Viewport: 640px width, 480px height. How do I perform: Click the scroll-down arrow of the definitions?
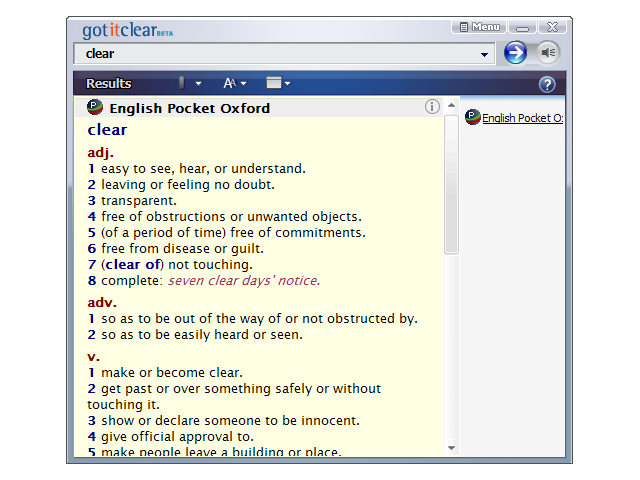coord(451,448)
